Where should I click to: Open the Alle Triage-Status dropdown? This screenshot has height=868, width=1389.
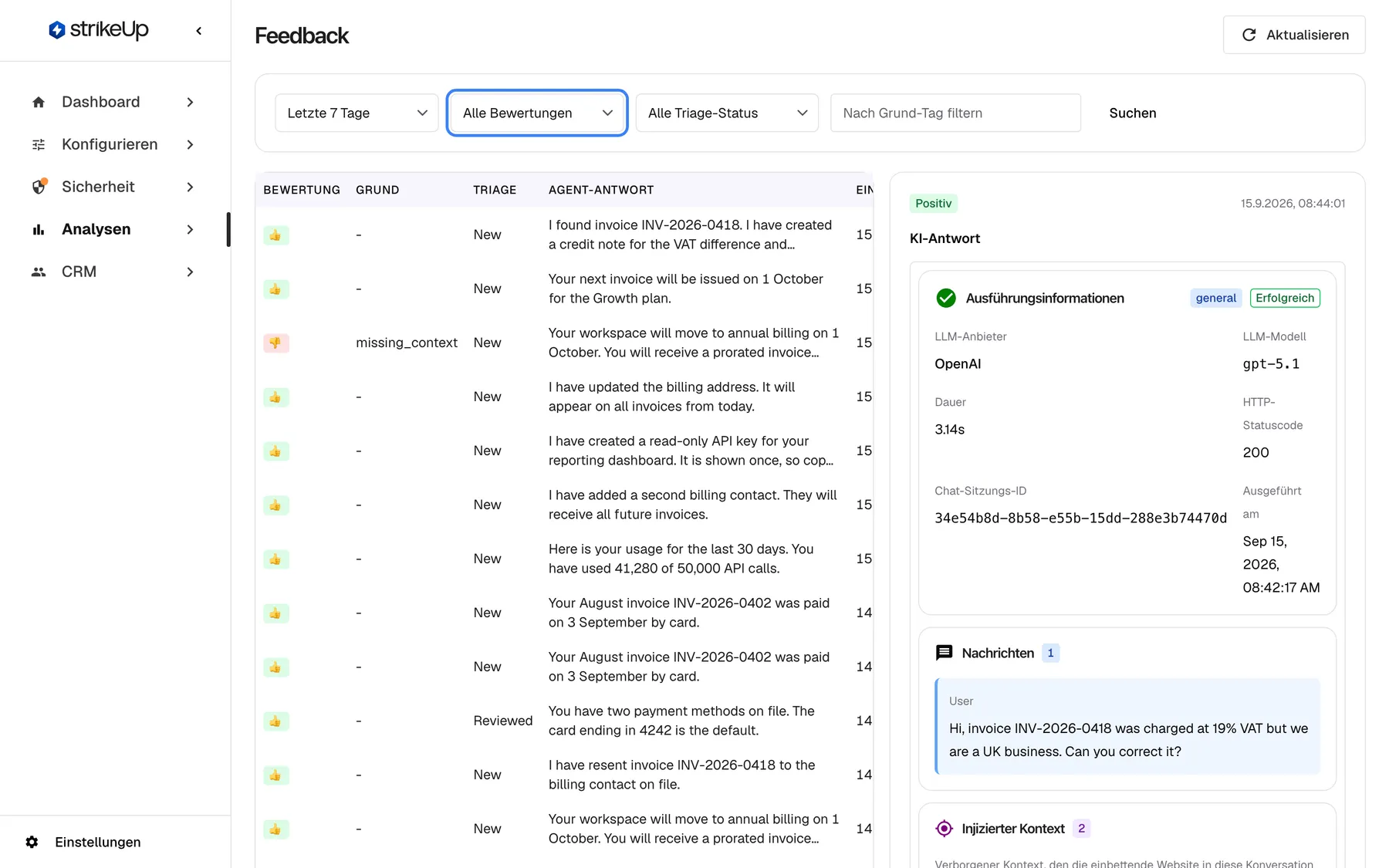coord(727,113)
